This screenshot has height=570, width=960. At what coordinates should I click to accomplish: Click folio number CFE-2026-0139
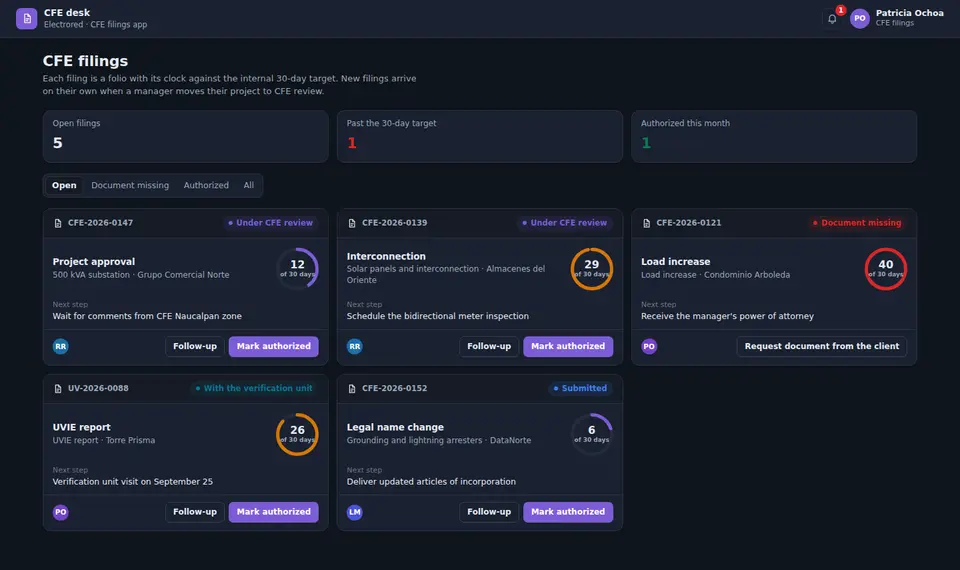(x=394, y=223)
